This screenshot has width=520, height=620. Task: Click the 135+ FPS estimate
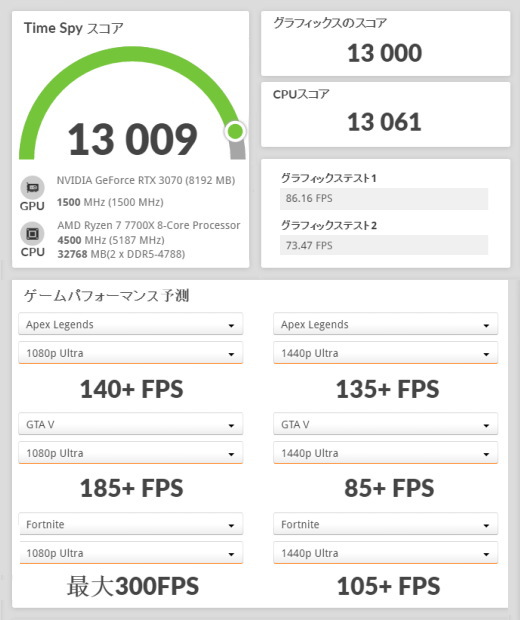(x=387, y=389)
